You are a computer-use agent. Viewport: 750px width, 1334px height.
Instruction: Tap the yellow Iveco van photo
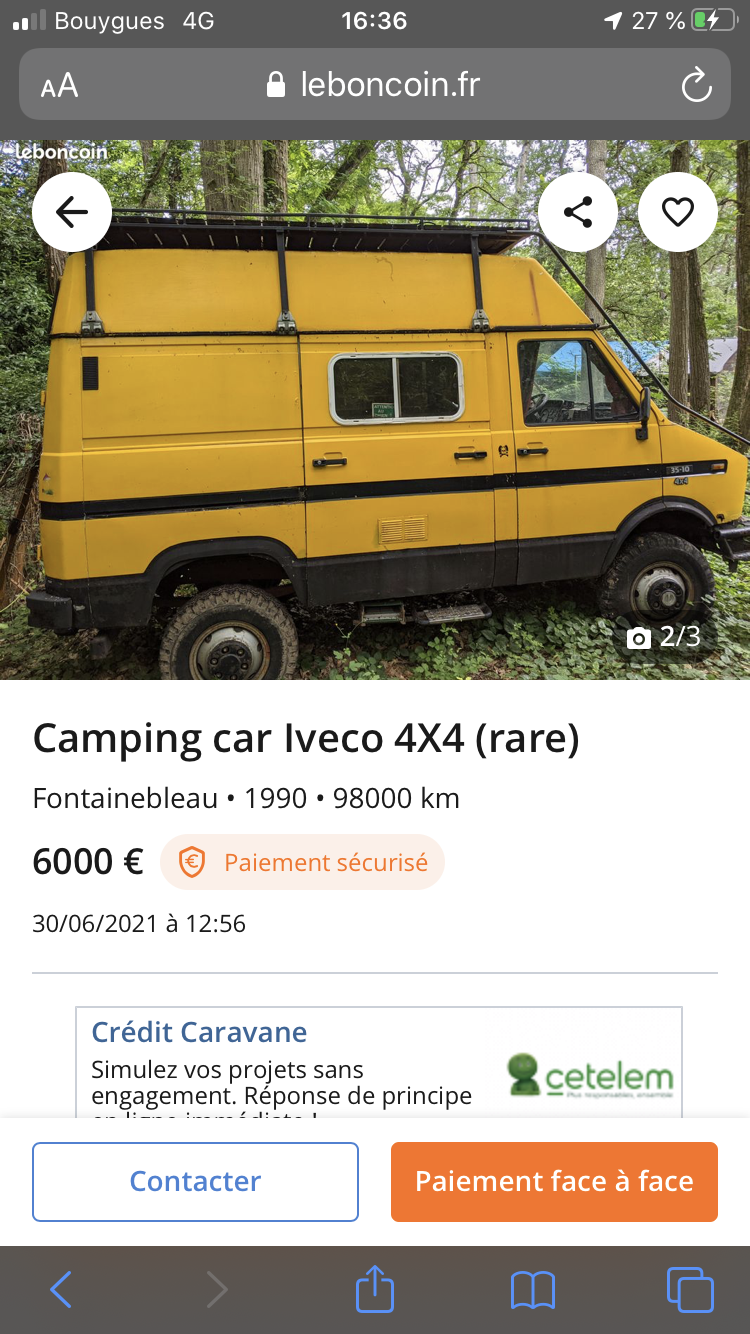pyautogui.click(x=375, y=410)
